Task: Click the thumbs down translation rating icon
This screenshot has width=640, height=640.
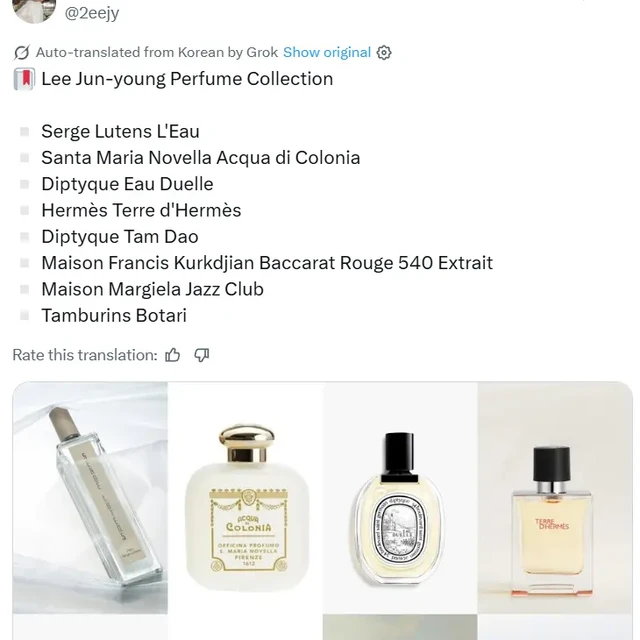Action: tap(202, 355)
